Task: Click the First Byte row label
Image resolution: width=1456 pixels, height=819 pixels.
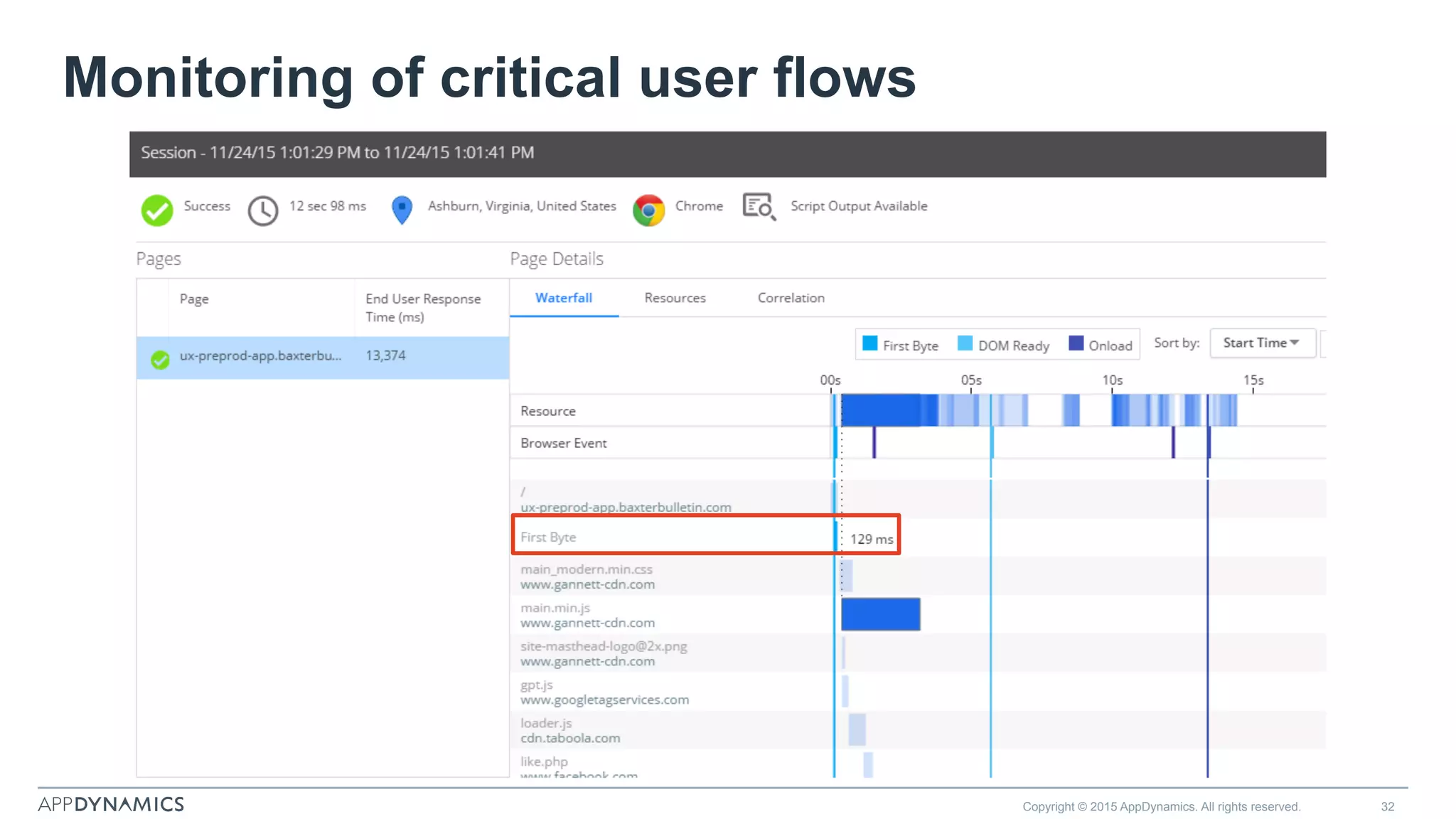Action: 548,537
